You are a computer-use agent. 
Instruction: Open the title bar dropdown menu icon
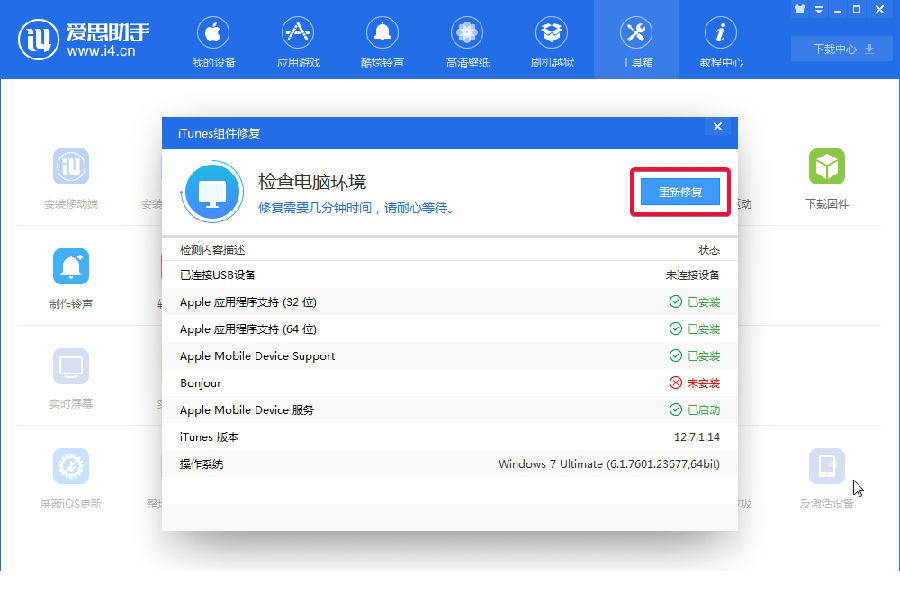point(819,9)
